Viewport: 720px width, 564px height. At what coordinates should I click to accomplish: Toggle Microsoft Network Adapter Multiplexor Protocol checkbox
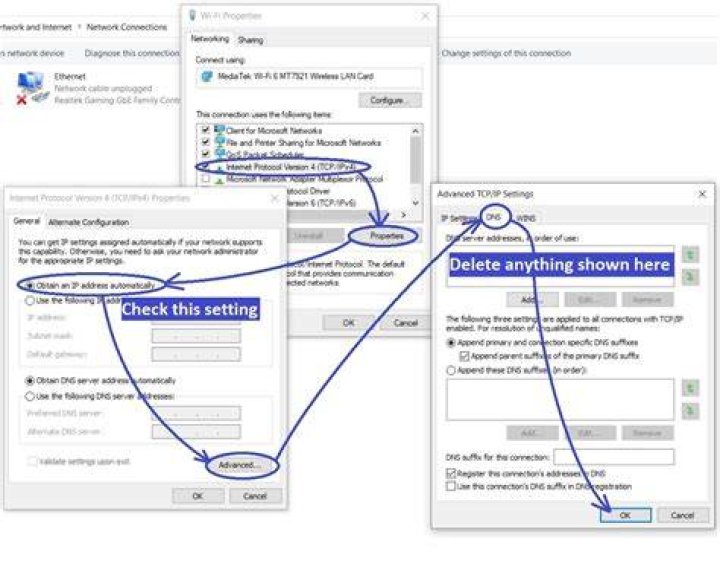(206, 179)
